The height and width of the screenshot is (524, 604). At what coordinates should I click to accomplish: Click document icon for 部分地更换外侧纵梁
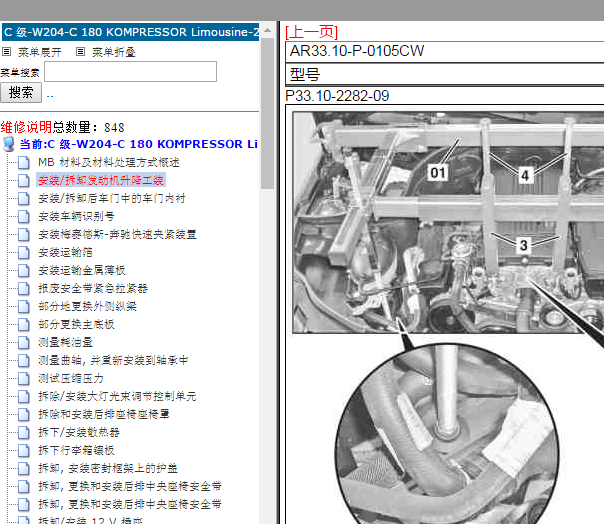23,306
